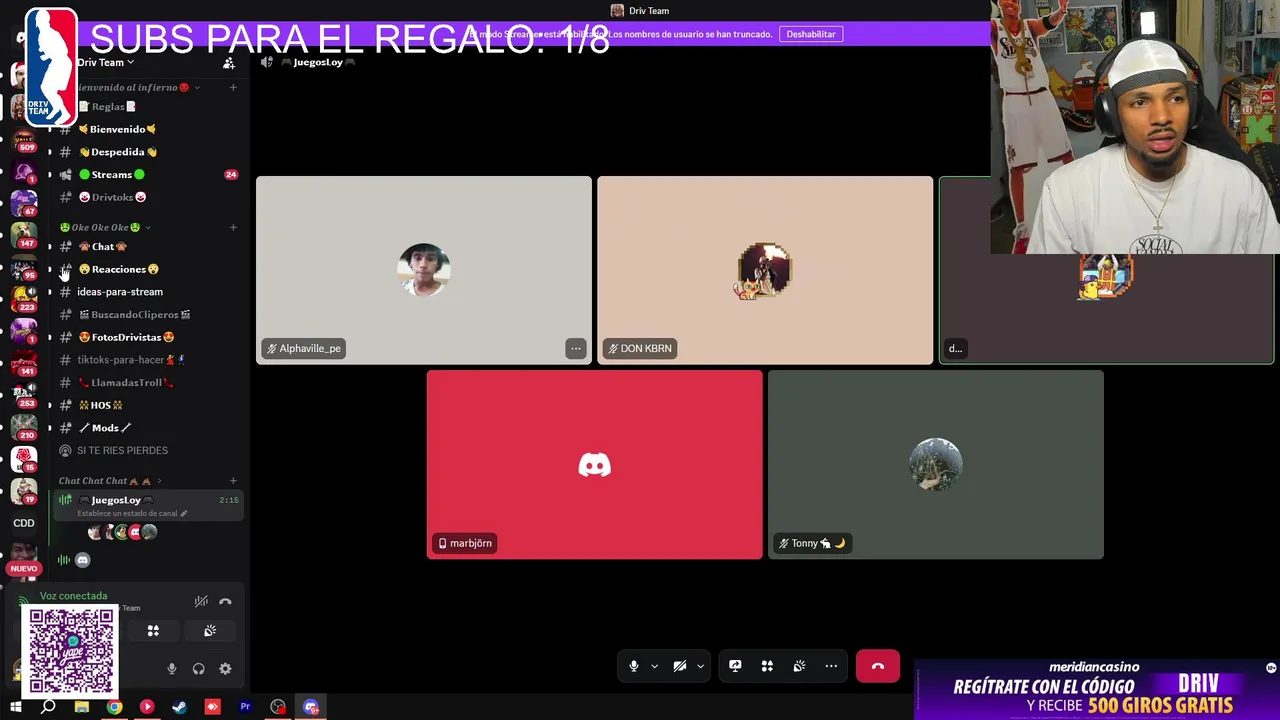Add channel to 'Chat Chat Chat' category
This screenshot has width=1280, height=720.
pos(233,481)
